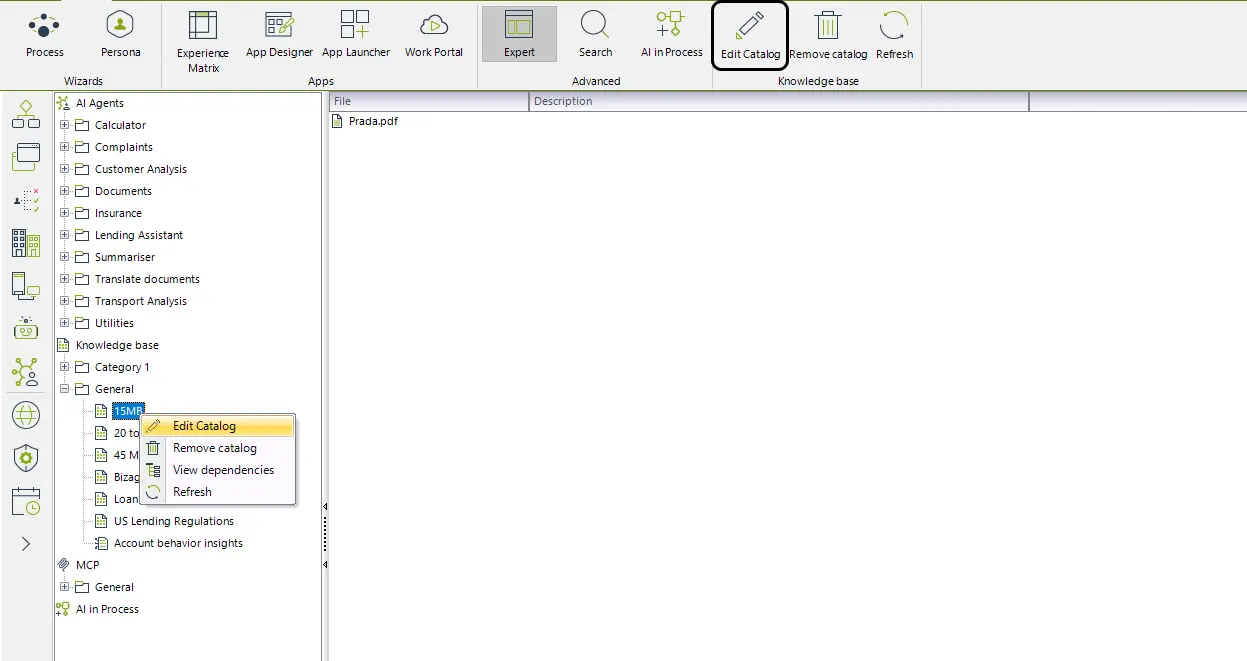This screenshot has width=1247, height=661.
Task: Choose Refresh from the context menu
Action: [x=218, y=492]
